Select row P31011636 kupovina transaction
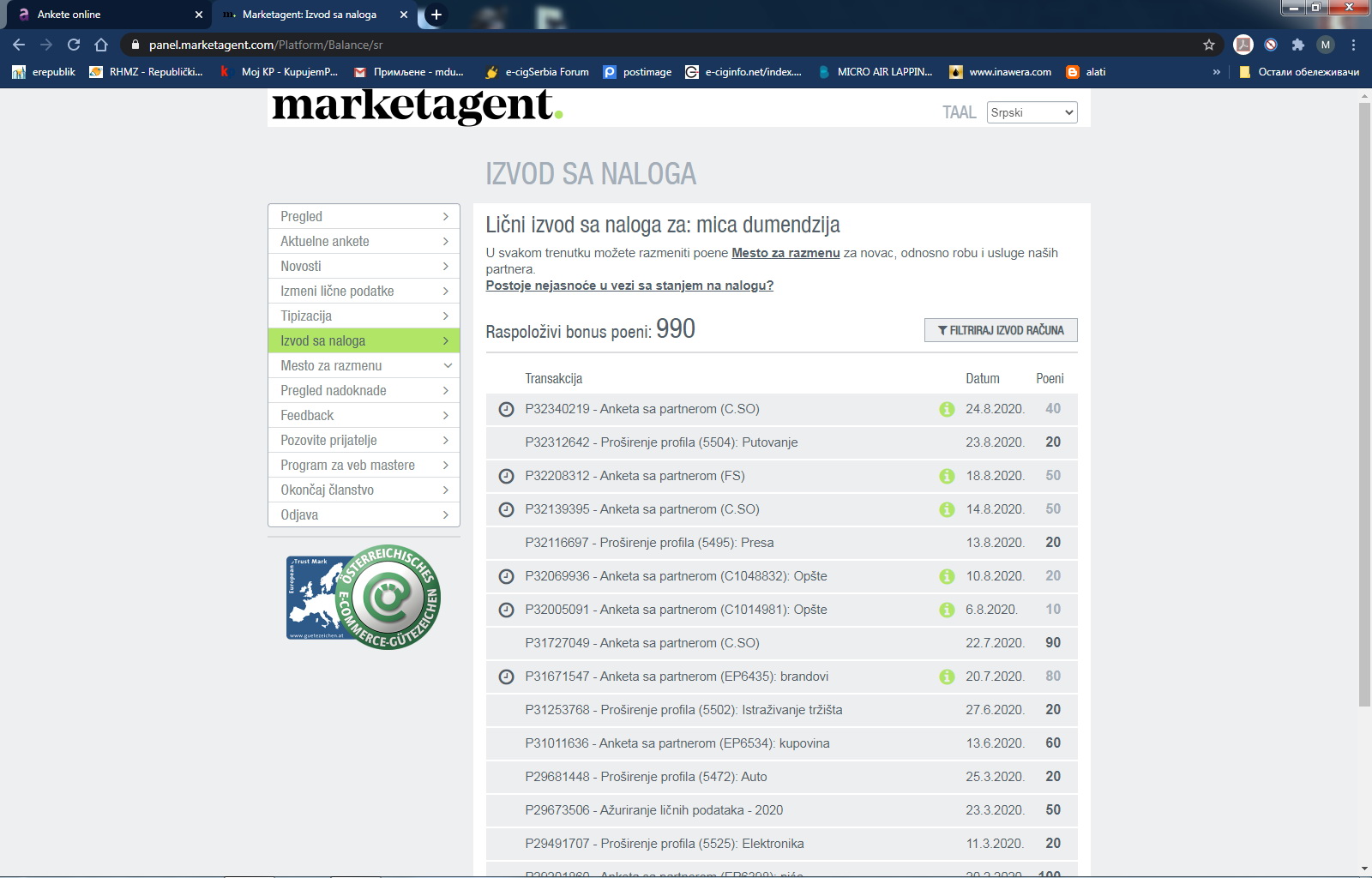 [x=781, y=743]
